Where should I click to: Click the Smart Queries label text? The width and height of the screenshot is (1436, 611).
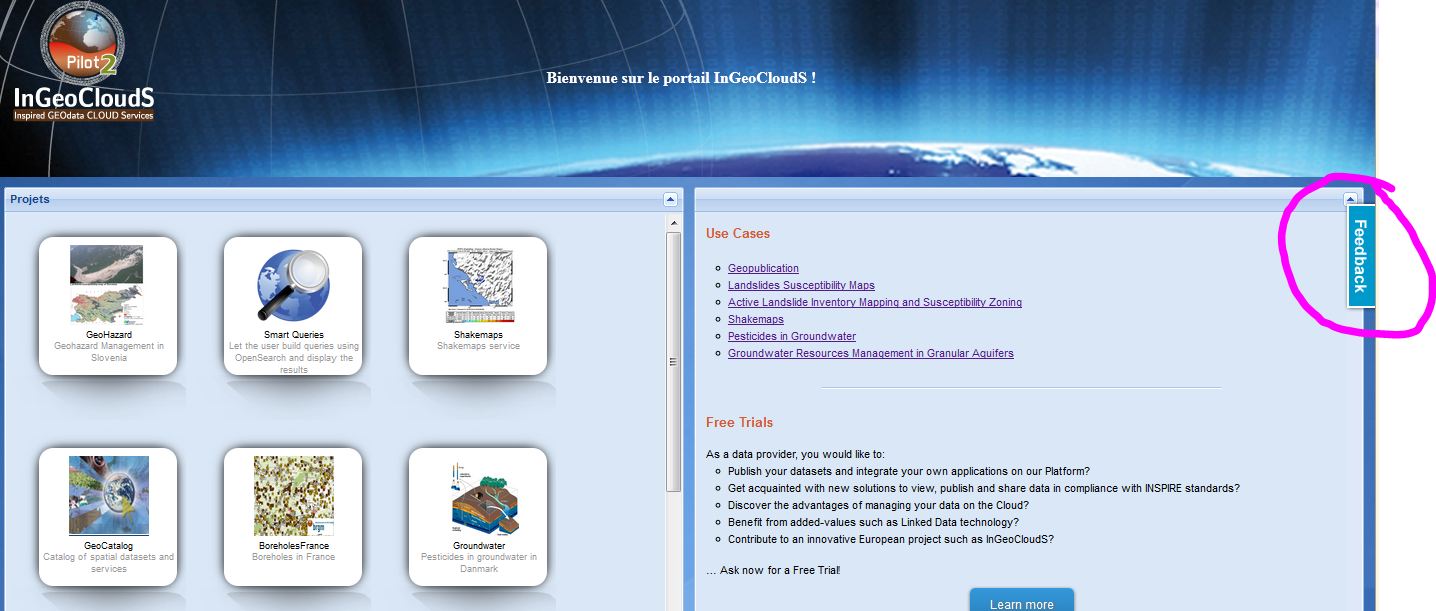294,335
